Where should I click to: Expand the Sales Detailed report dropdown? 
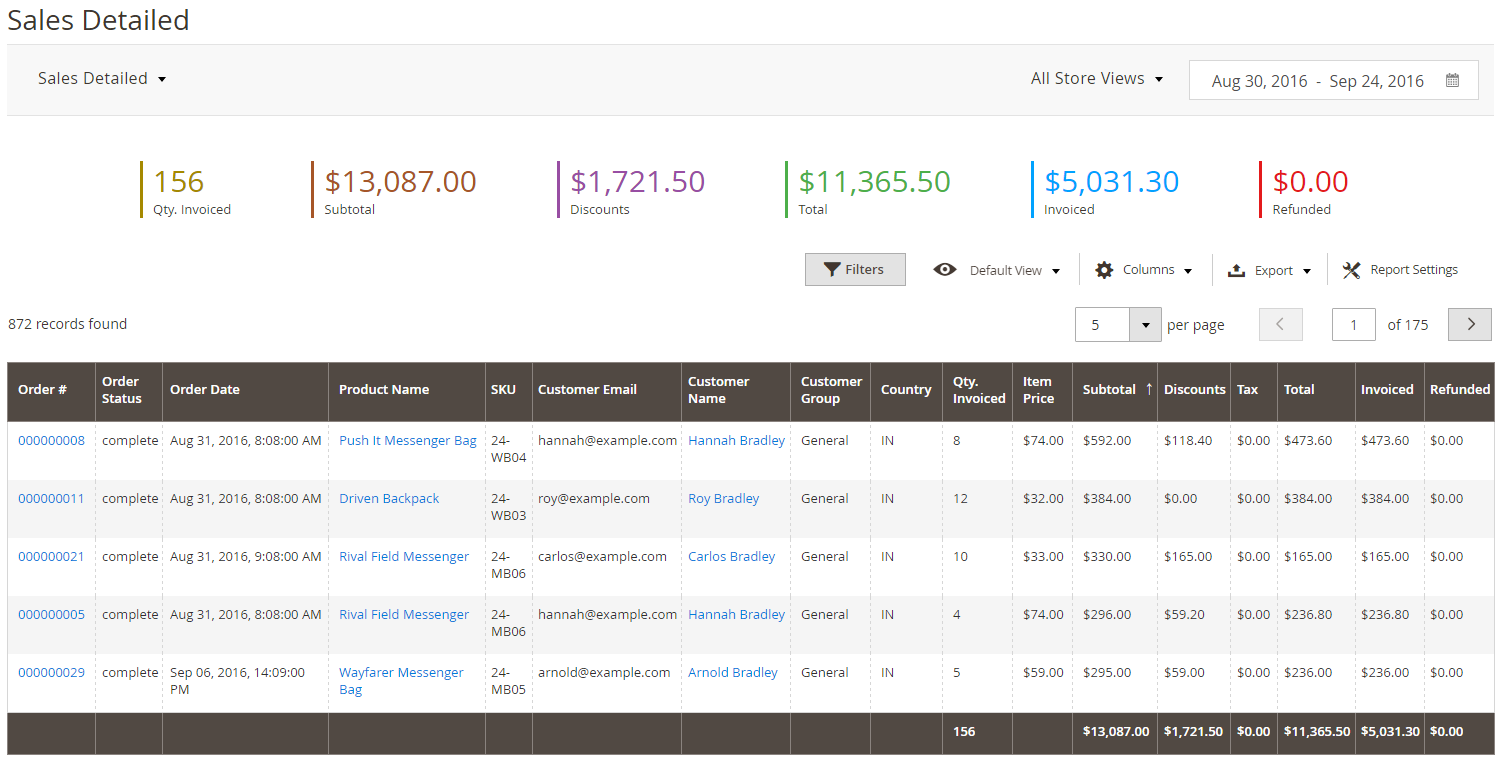[102, 78]
